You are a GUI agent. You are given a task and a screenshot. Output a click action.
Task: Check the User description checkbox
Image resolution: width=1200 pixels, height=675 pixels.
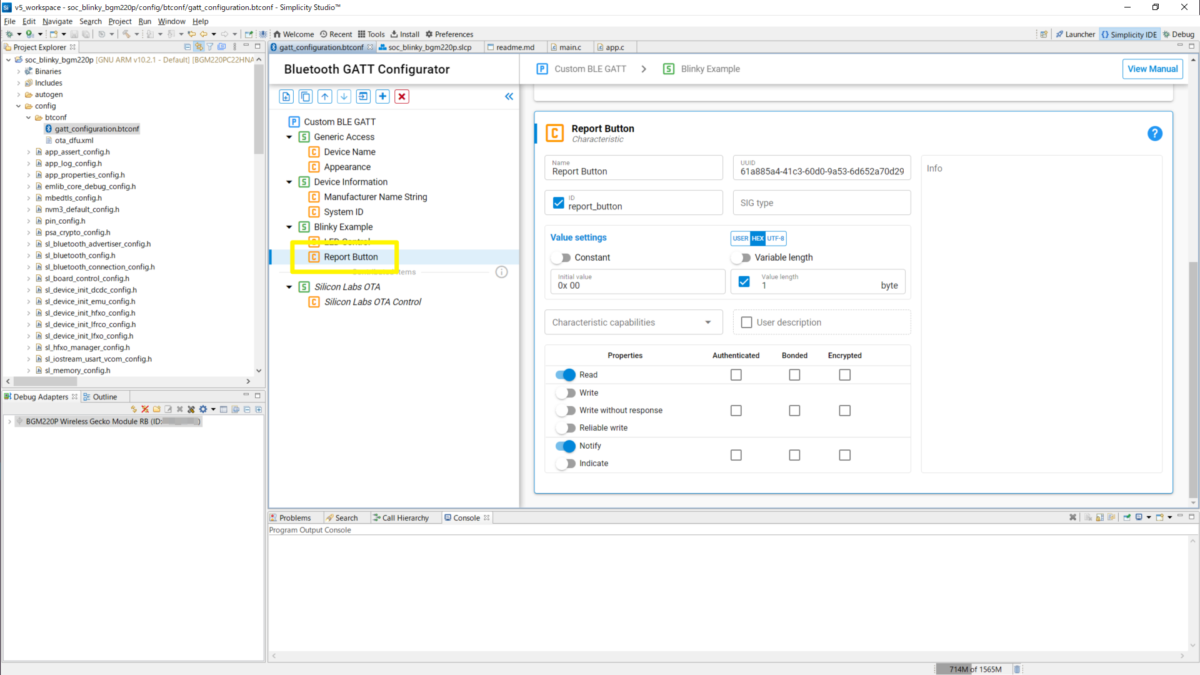[746, 322]
